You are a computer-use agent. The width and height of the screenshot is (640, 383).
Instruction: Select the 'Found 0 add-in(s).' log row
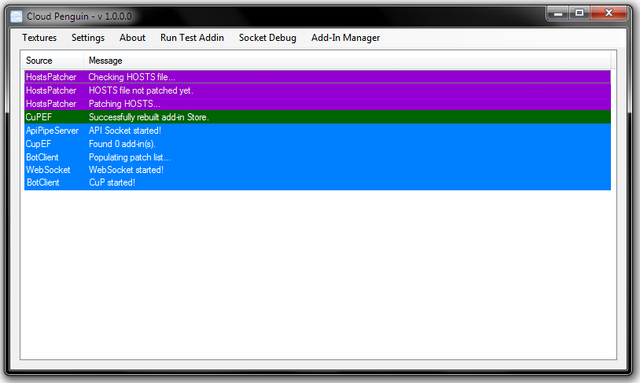coord(318,144)
